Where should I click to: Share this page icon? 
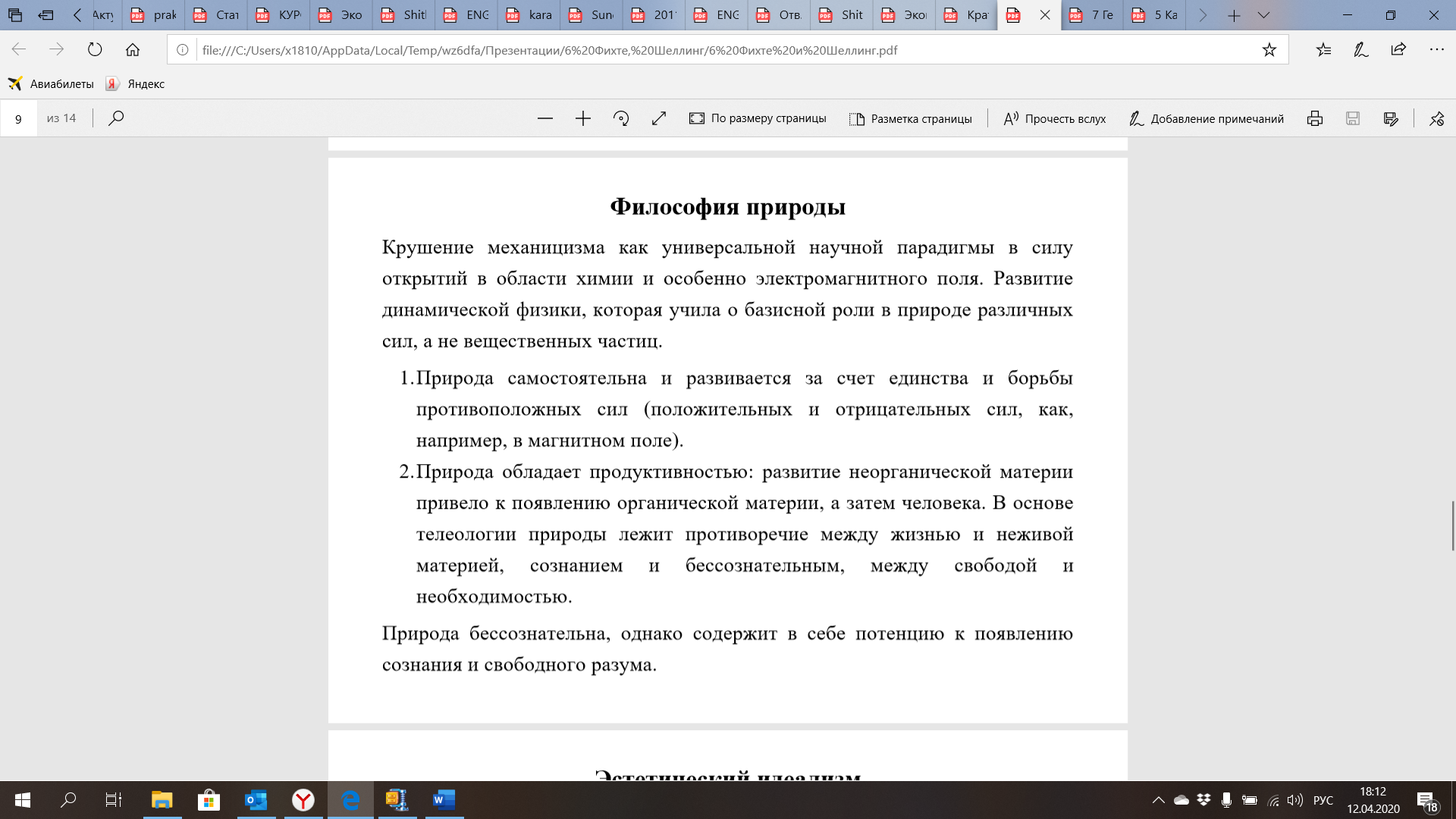[1399, 50]
